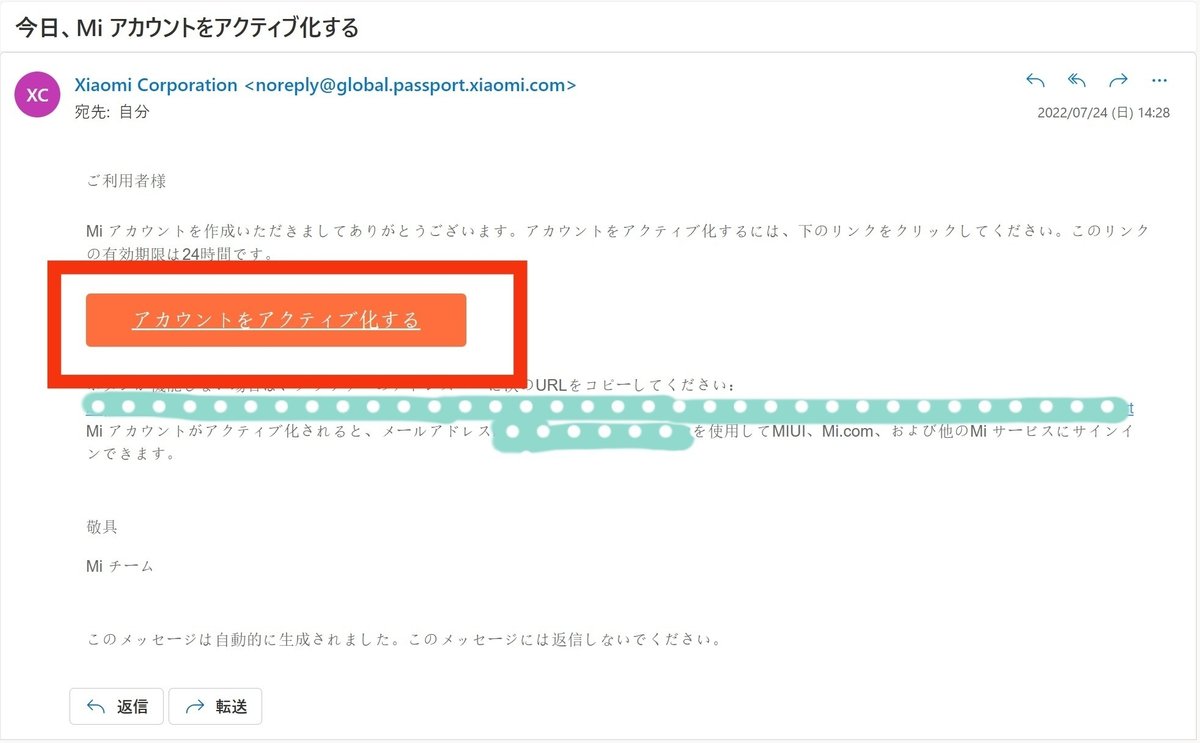The height and width of the screenshot is (743, 1200).
Task: Click the date 2022/07/24 (日) 14:28
Action: pos(1103,113)
